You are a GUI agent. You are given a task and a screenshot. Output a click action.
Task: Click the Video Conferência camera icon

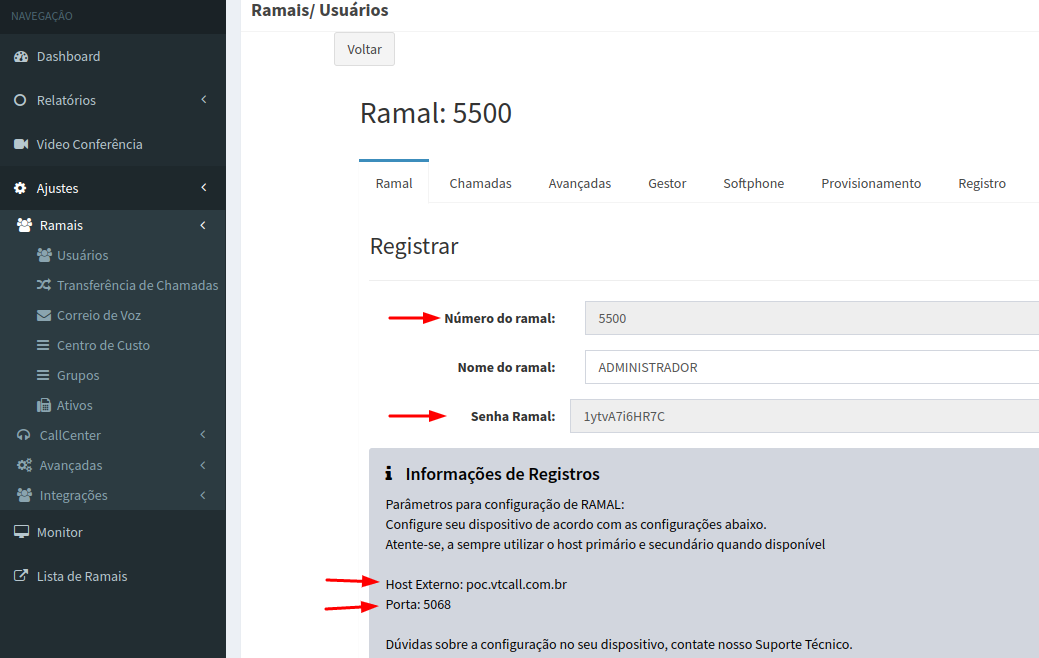(x=20, y=144)
